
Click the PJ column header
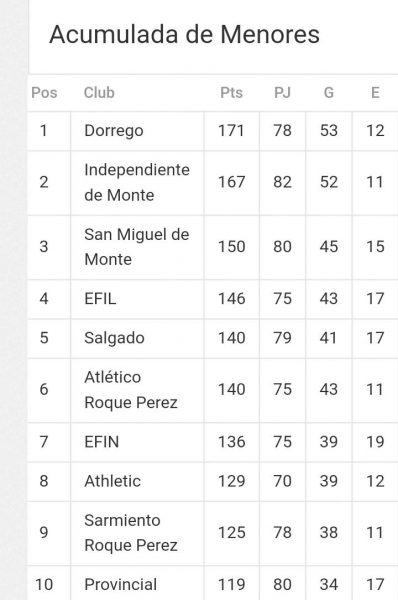282,93
